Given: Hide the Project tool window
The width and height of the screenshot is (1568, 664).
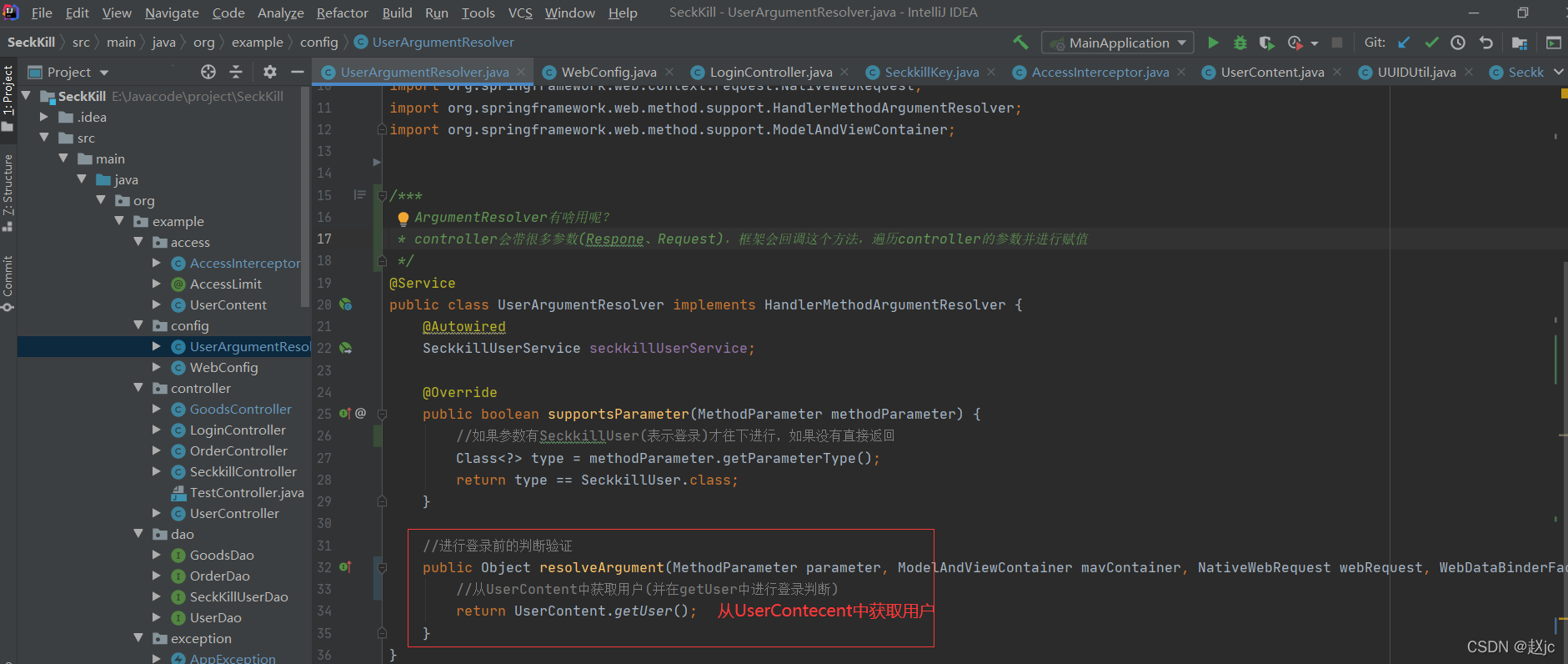Looking at the screenshot, I should point(297,72).
